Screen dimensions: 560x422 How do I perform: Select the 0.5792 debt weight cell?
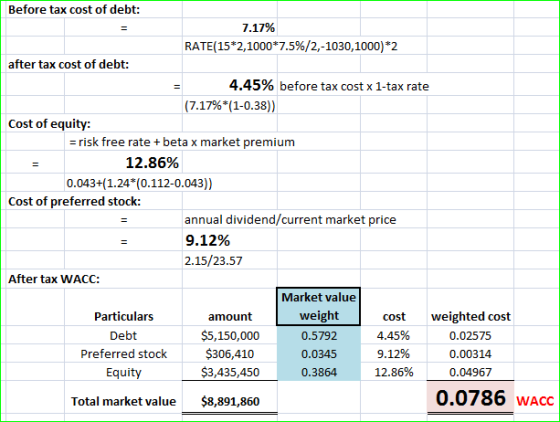click(319, 336)
